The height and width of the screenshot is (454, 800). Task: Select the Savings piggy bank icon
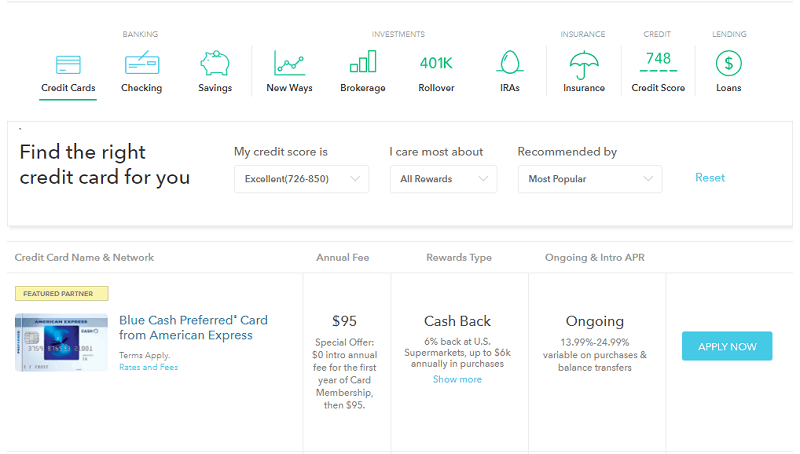(x=214, y=64)
